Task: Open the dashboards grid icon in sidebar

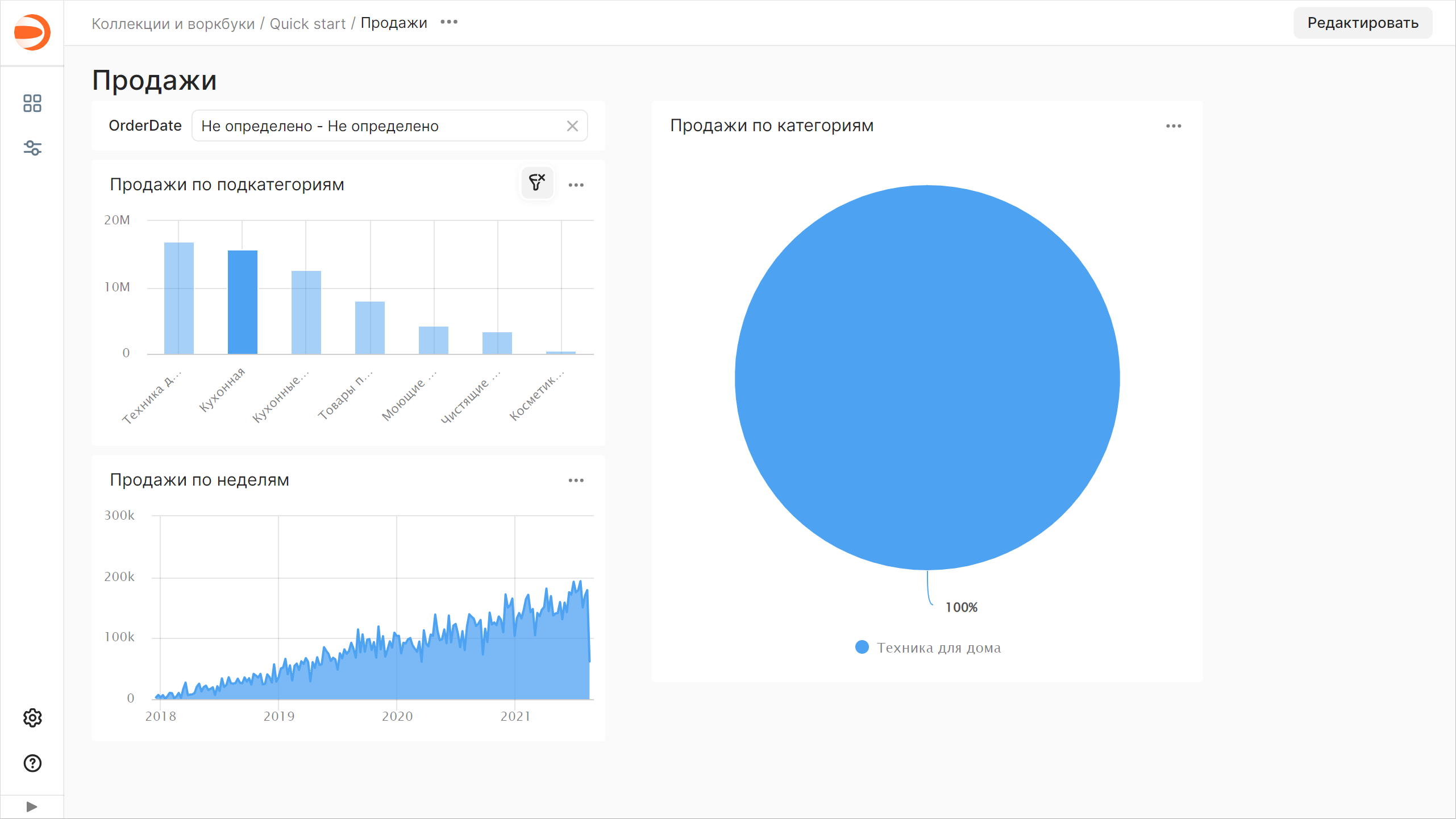Action: [x=32, y=103]
